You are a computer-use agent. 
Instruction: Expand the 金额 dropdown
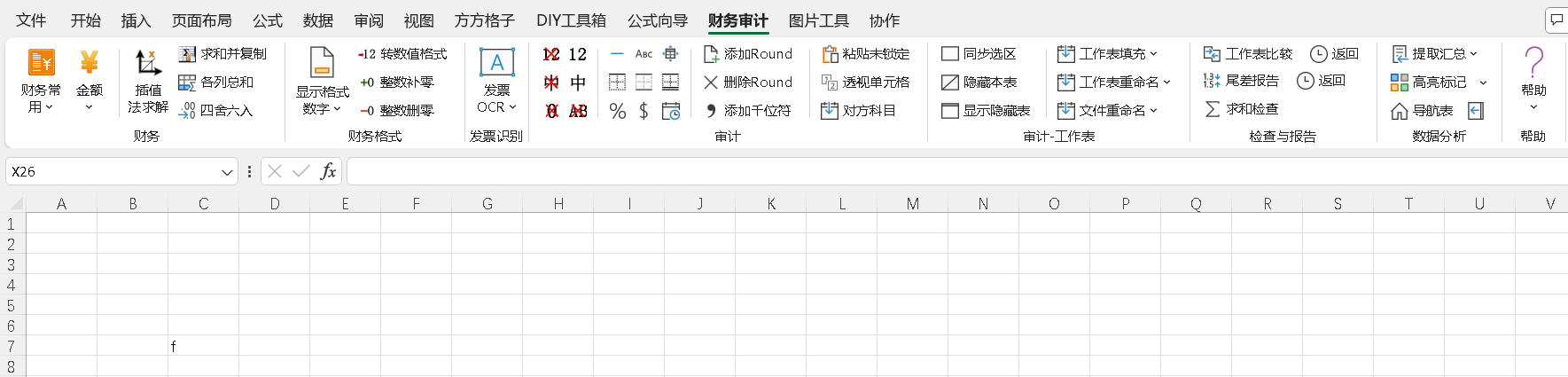click(x=89, y=107)
